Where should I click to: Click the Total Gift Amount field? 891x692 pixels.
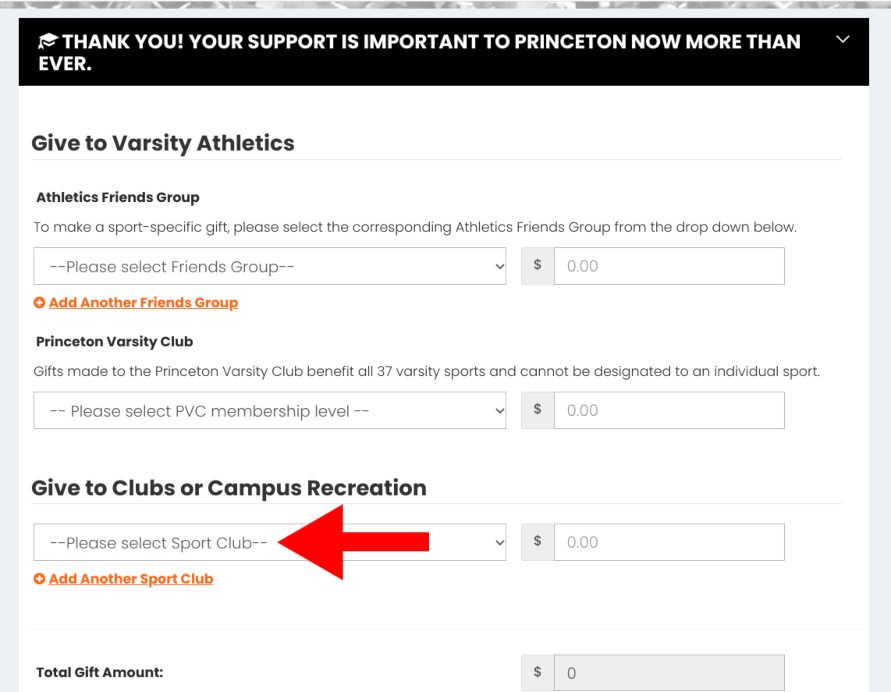[x=669, y=673]
